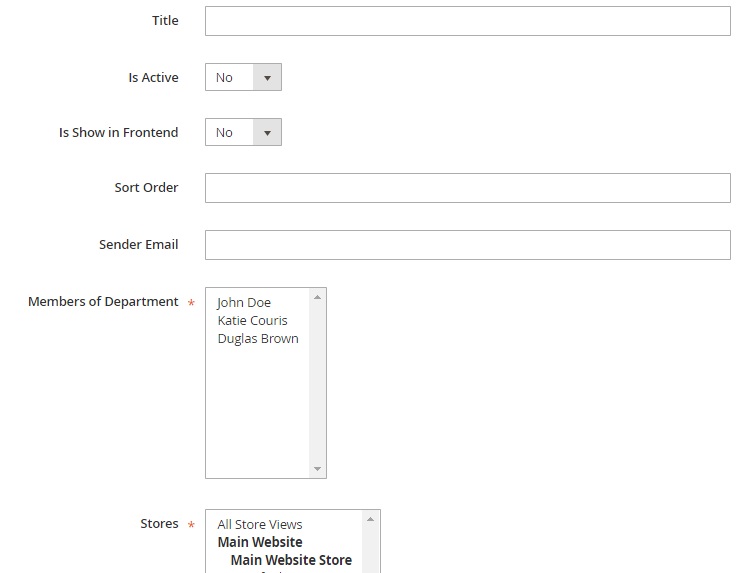Click the Is Active label

point(153,78)
